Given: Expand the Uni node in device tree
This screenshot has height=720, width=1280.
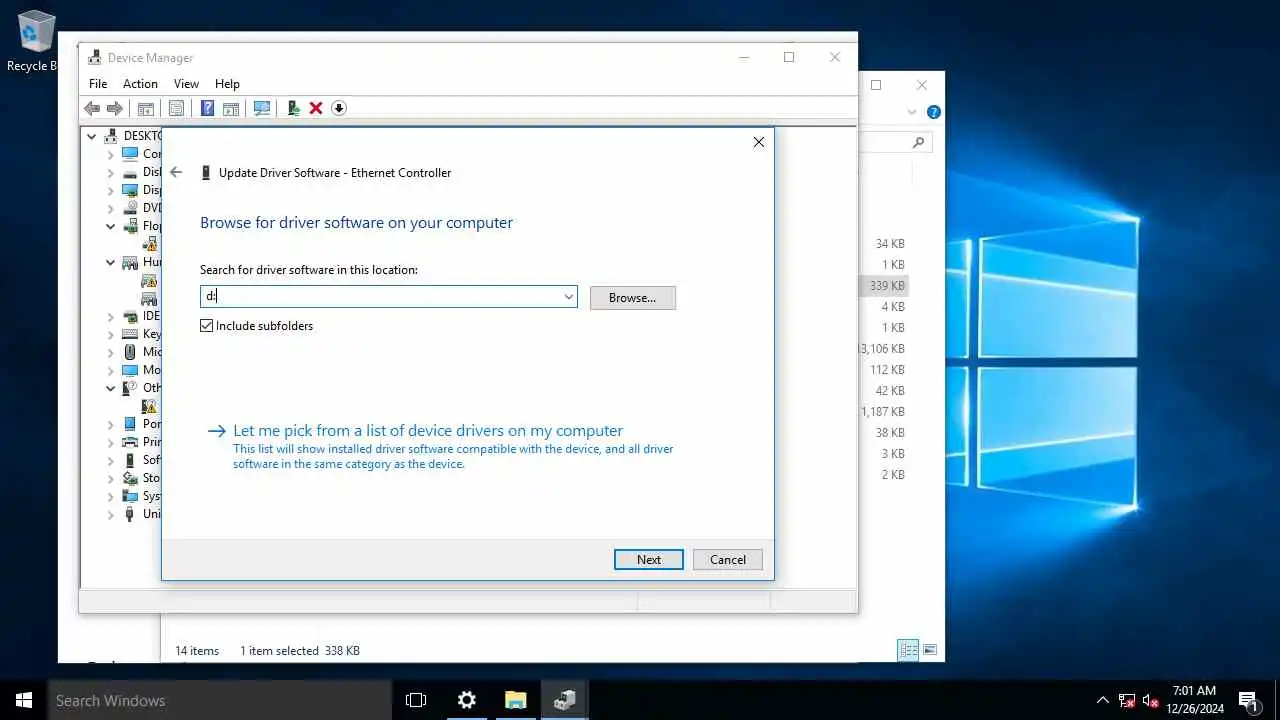Looking at the screenshot, I should pyautogui.click(x=111, y=514).
